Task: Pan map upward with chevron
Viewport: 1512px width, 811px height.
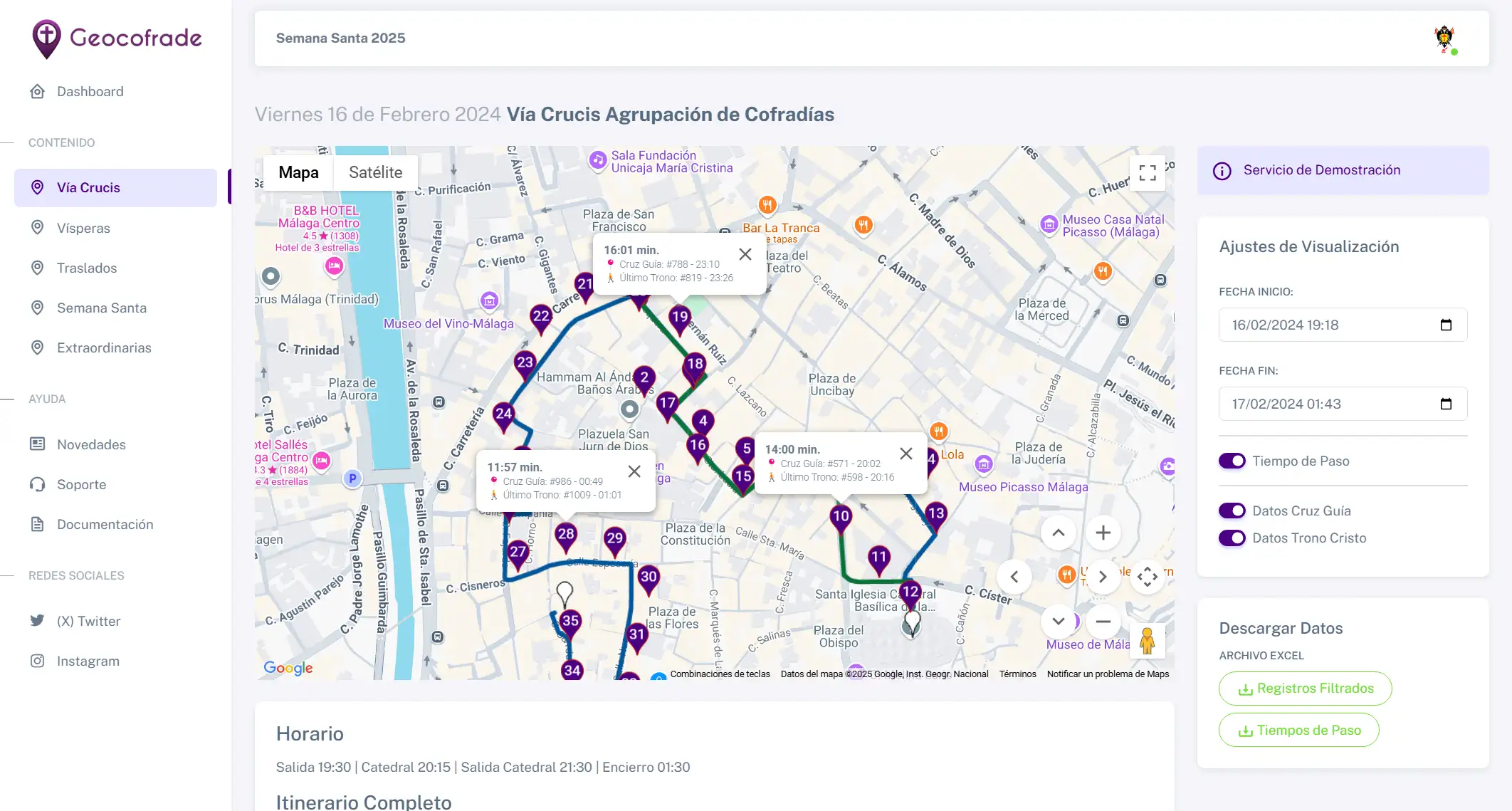Action: (x=1059, y=533)
